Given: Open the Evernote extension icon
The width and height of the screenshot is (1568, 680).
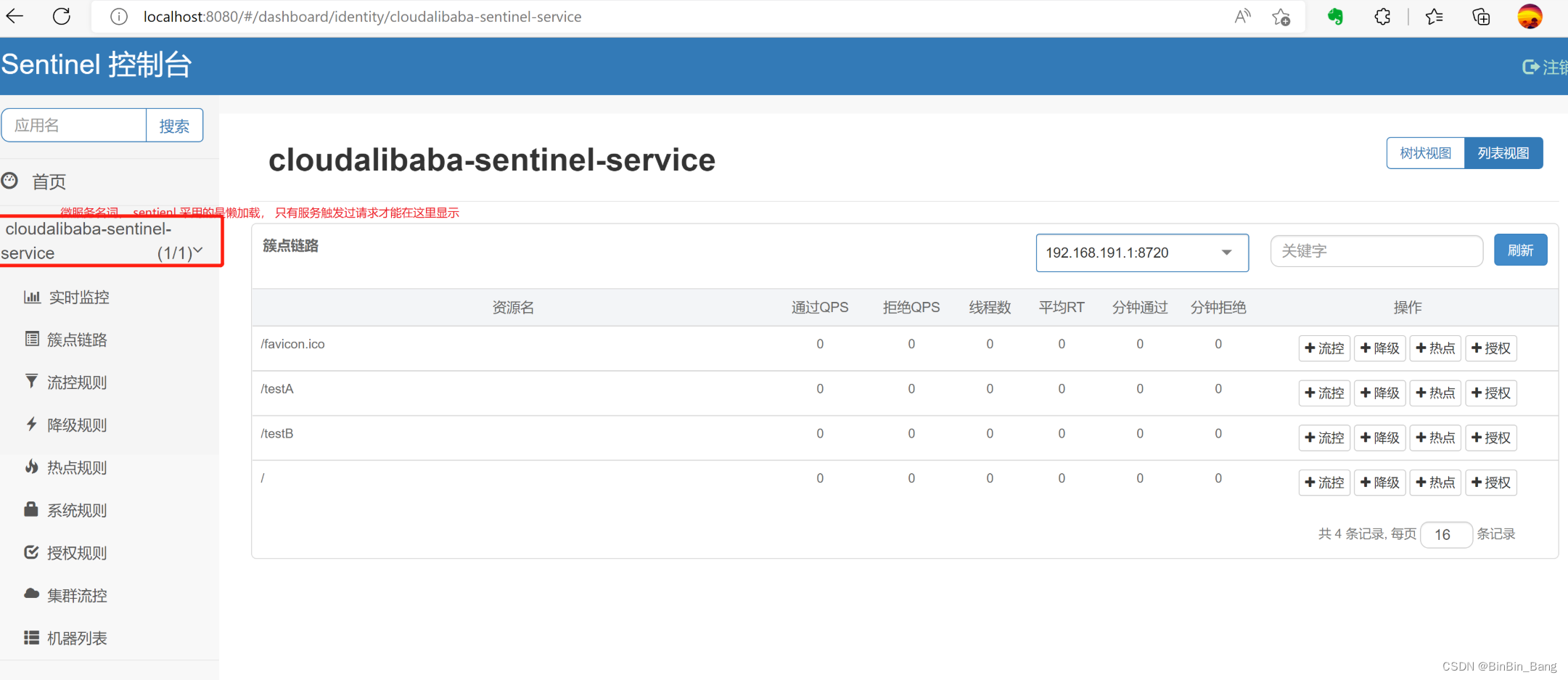Looking at the screenshot, I should pyautogui.click(x=1335, y=17).
